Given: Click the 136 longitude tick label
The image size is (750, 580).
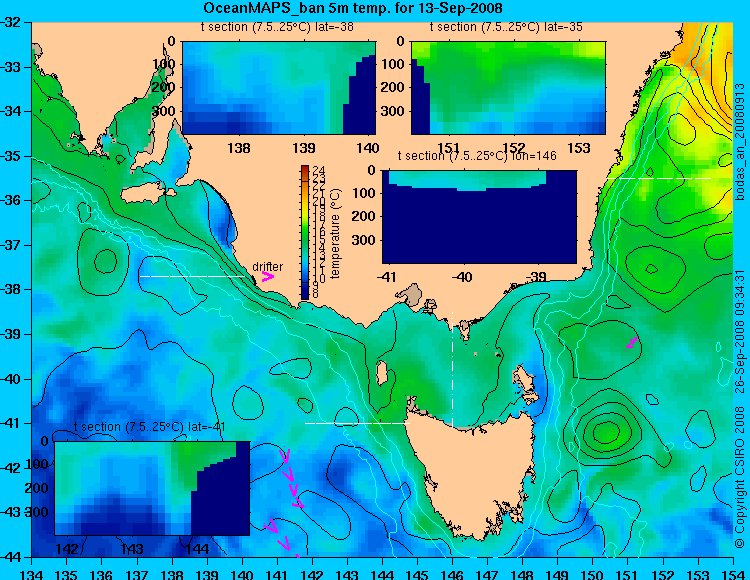Looking at the screenshot, I should coord(102,574).
